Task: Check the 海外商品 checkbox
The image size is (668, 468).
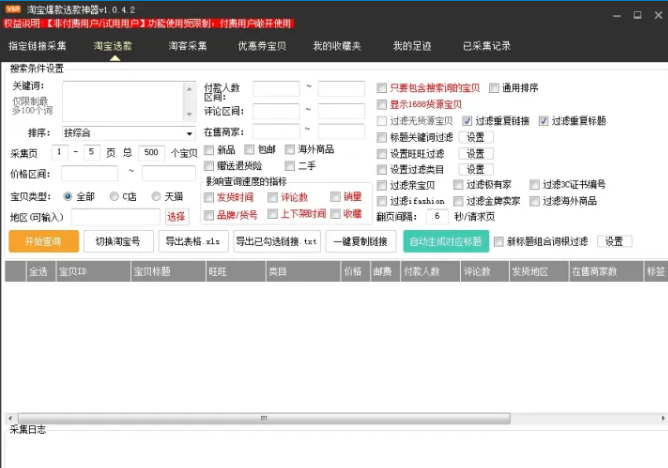Action: tap(290, 149)
